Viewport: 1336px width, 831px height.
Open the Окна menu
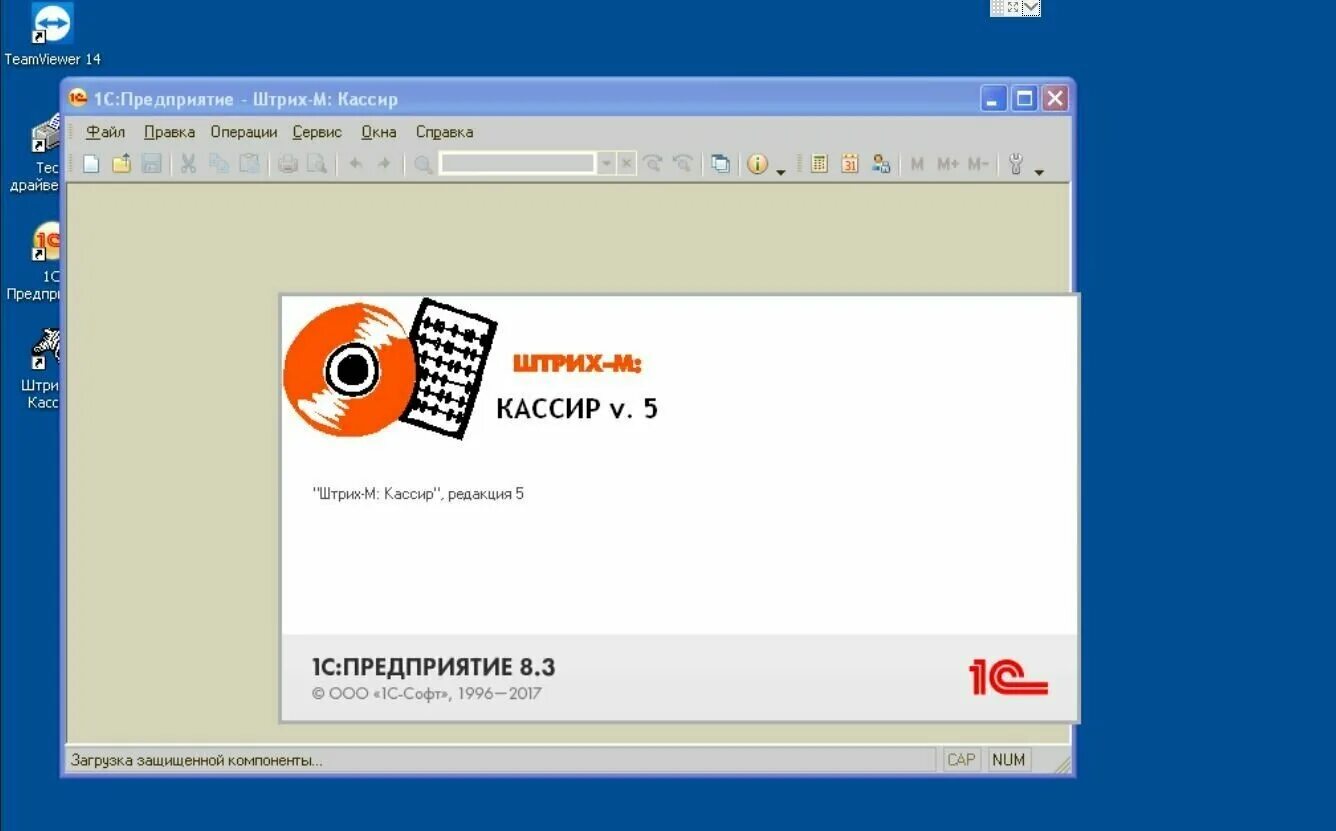coord(379,132)
